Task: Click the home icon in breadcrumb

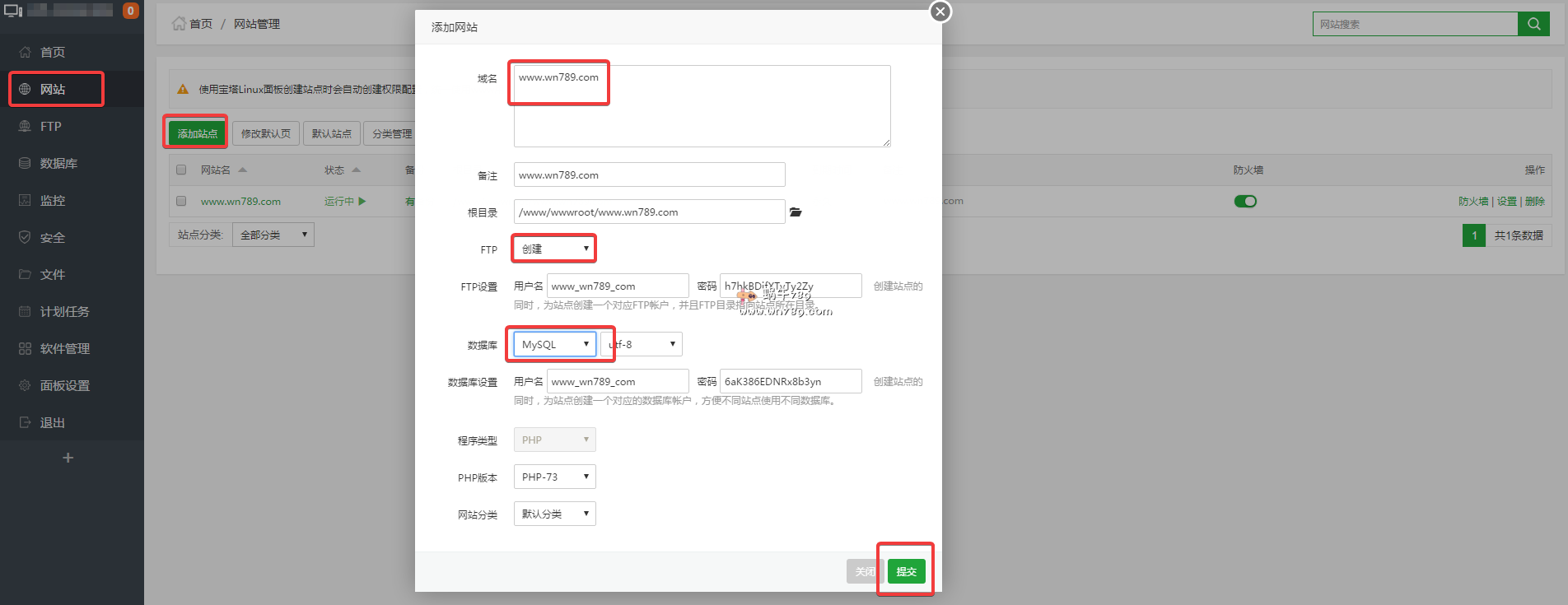Action: (x=179, y=24)
